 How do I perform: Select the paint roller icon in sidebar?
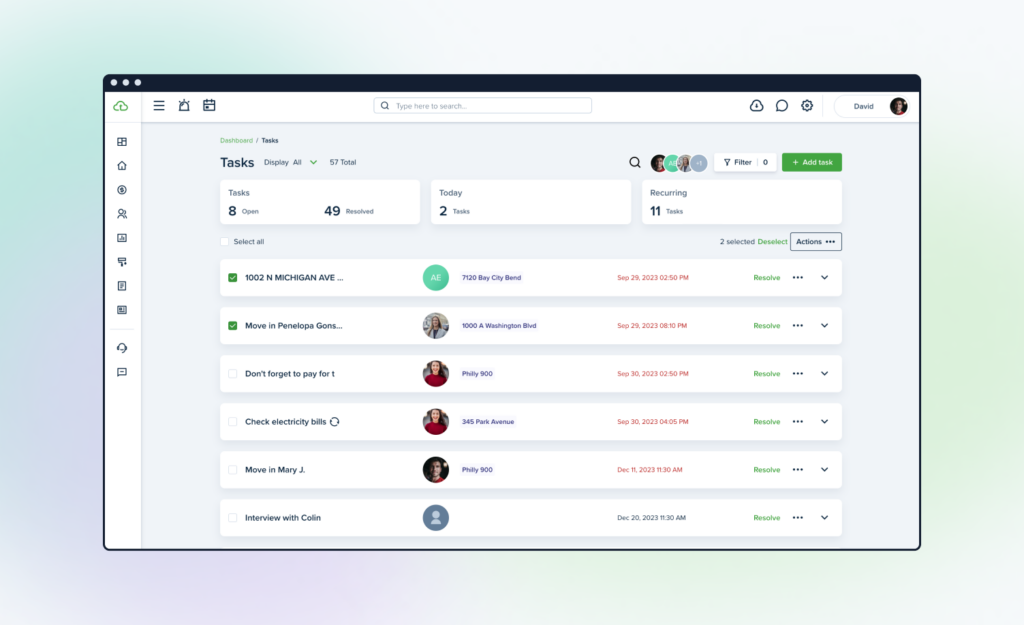click(x=122, y=262)
